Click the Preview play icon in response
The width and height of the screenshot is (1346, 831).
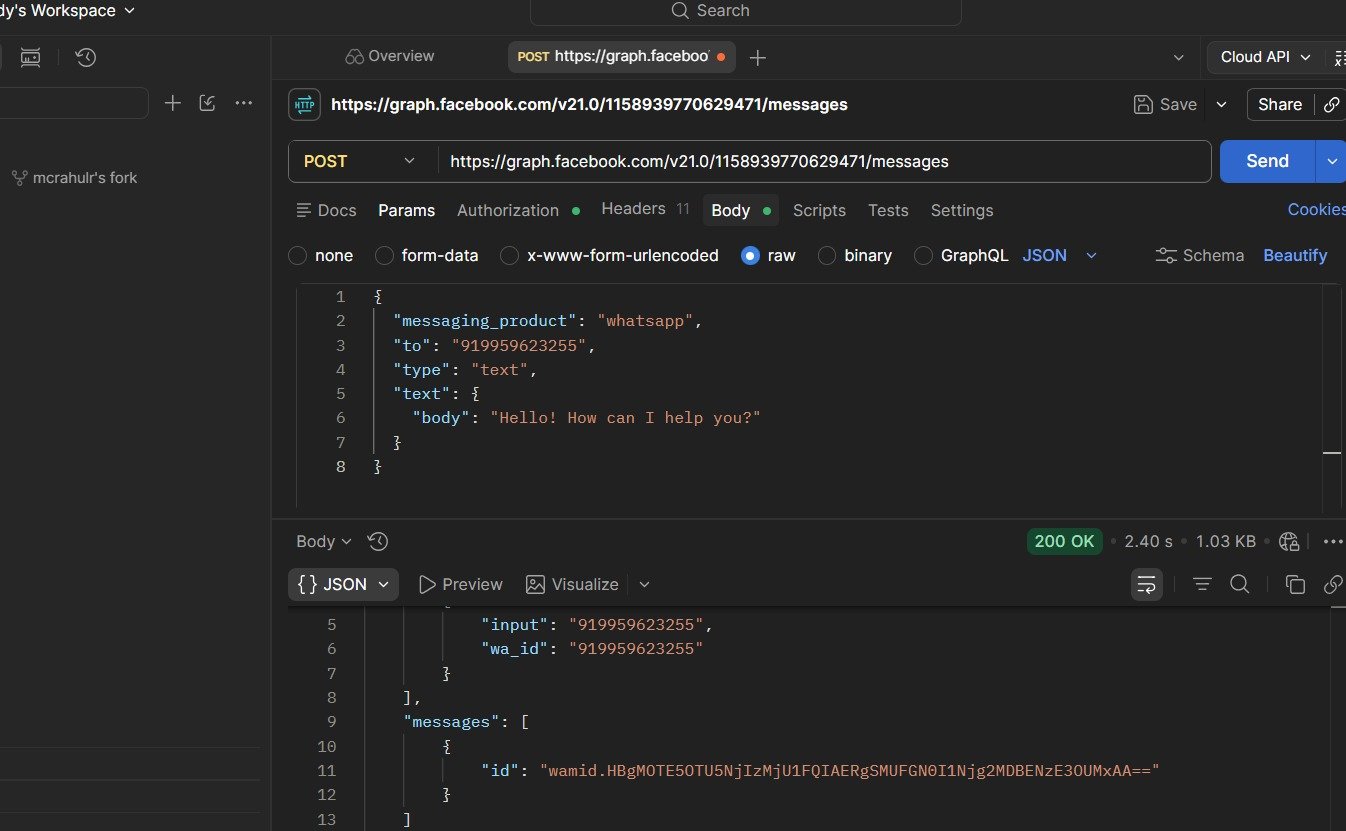pos(427,584)
